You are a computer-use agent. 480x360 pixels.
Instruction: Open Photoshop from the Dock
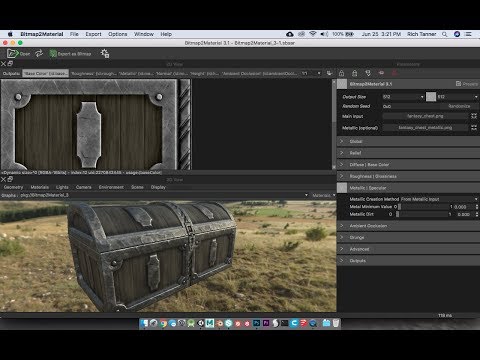pos(257,323)
